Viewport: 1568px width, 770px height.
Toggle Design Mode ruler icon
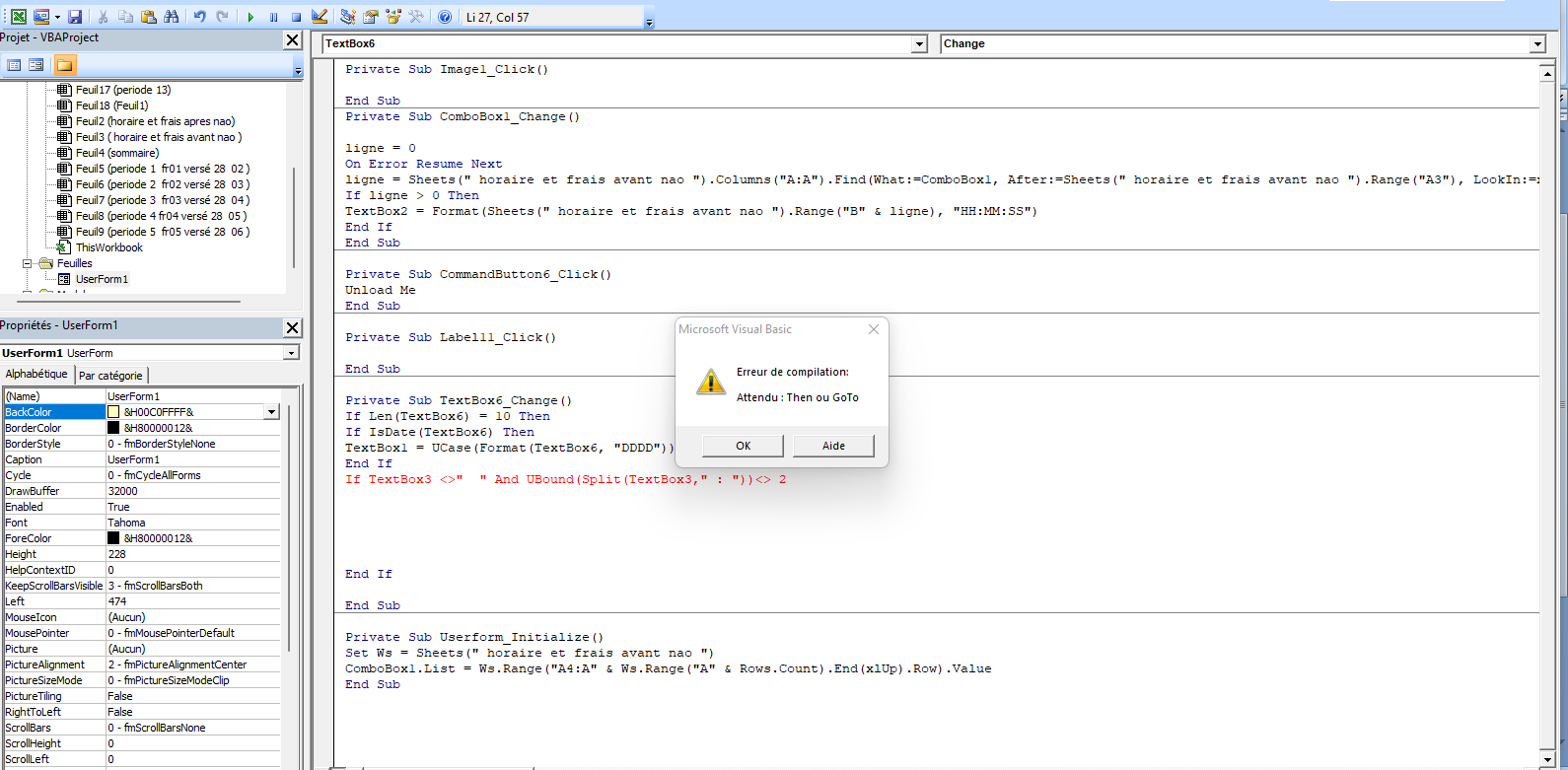[320, 17]
